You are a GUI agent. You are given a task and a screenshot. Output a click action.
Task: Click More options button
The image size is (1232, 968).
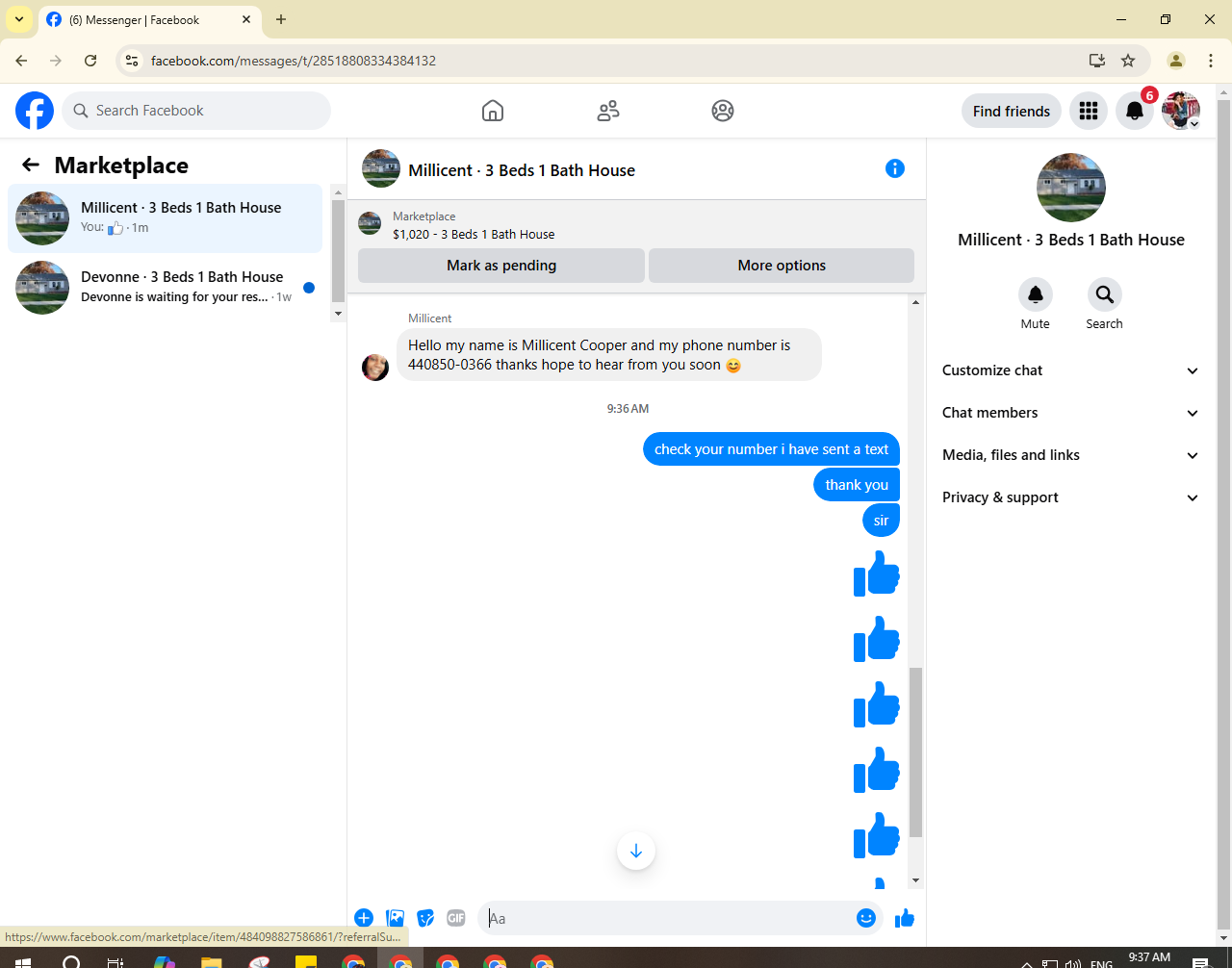(x=782, y=266)
